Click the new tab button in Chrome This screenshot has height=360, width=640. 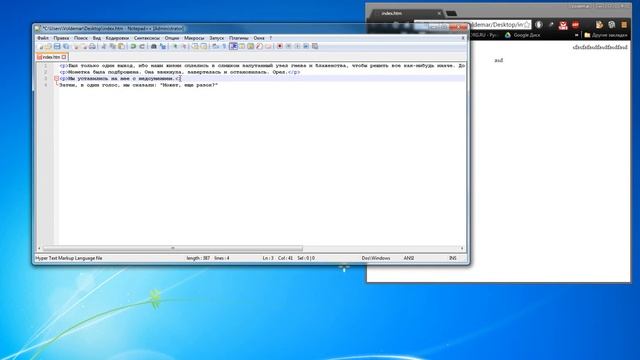(451, 14)
